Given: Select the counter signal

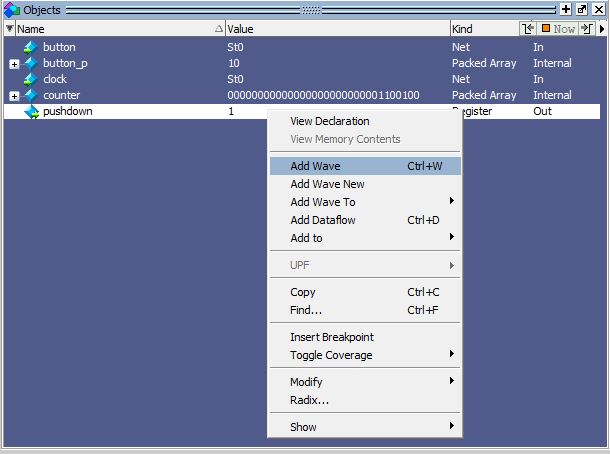Looking at the screenshot, I should click(61, 95).
